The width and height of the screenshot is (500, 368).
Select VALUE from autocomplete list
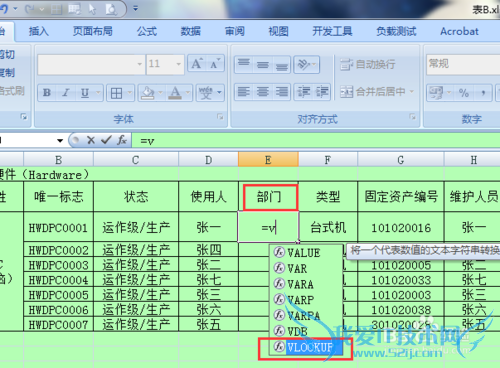[307, 252]
